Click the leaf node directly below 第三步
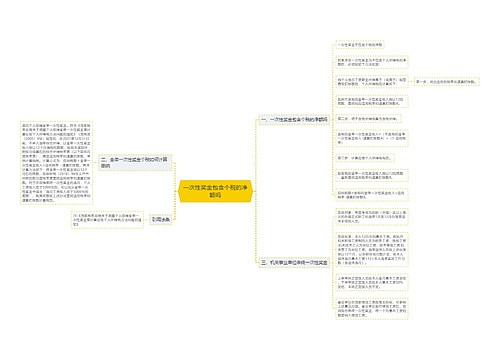This screenshot has height=360, width=500. [372, 176]
